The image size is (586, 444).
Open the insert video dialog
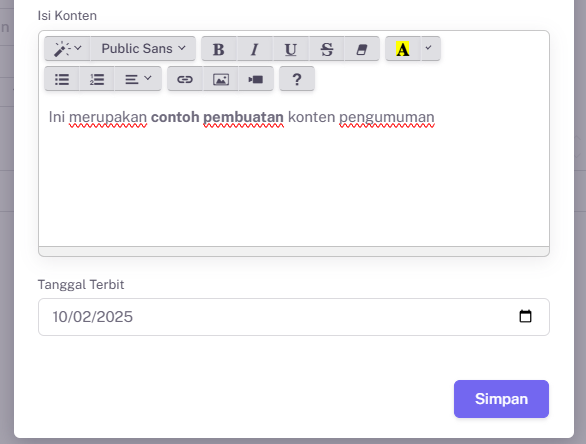tap(256, 79)
